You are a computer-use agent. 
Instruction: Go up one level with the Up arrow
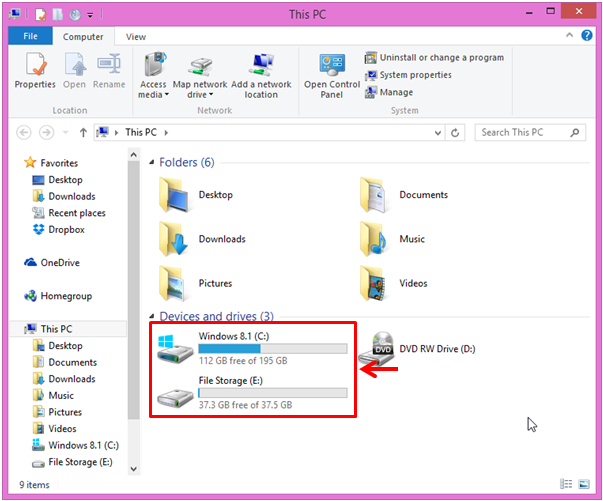[83, 133]
